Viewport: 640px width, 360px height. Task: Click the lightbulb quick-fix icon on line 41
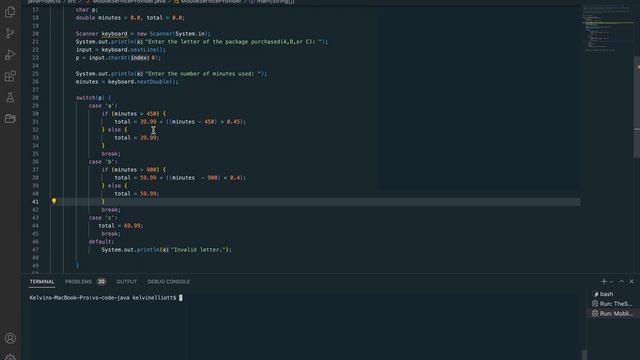[54, 201]
